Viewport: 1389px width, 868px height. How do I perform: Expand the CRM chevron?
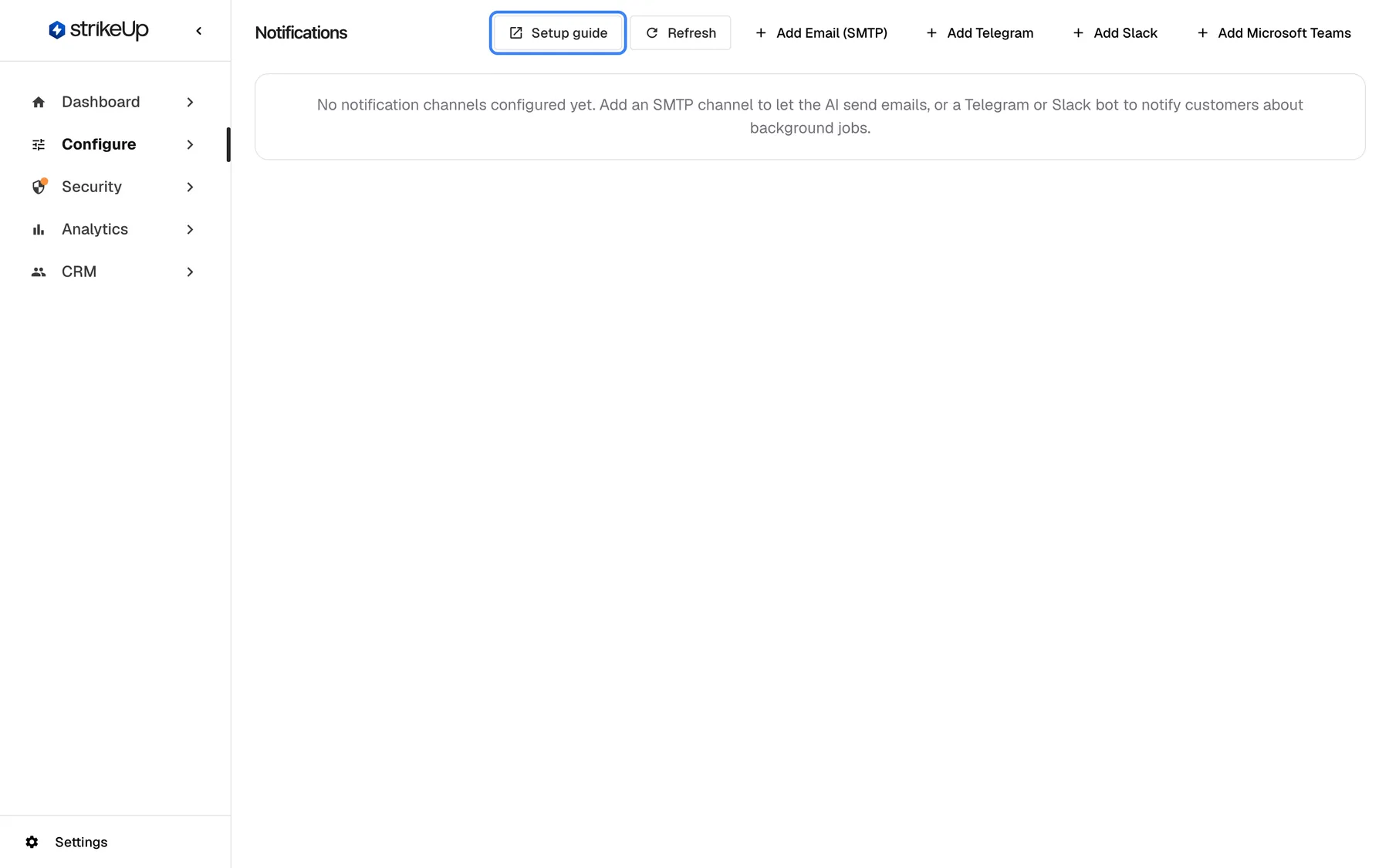(x=190, y=272)
